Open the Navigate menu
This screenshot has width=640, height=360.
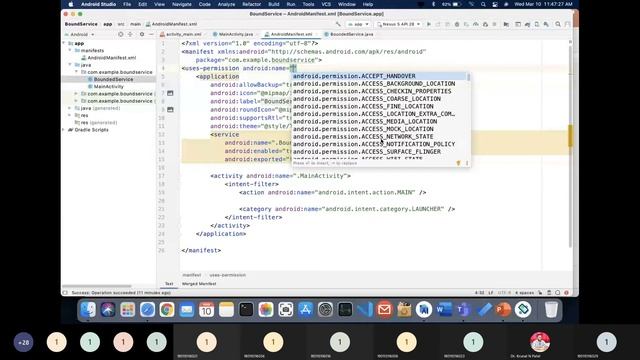182,4
